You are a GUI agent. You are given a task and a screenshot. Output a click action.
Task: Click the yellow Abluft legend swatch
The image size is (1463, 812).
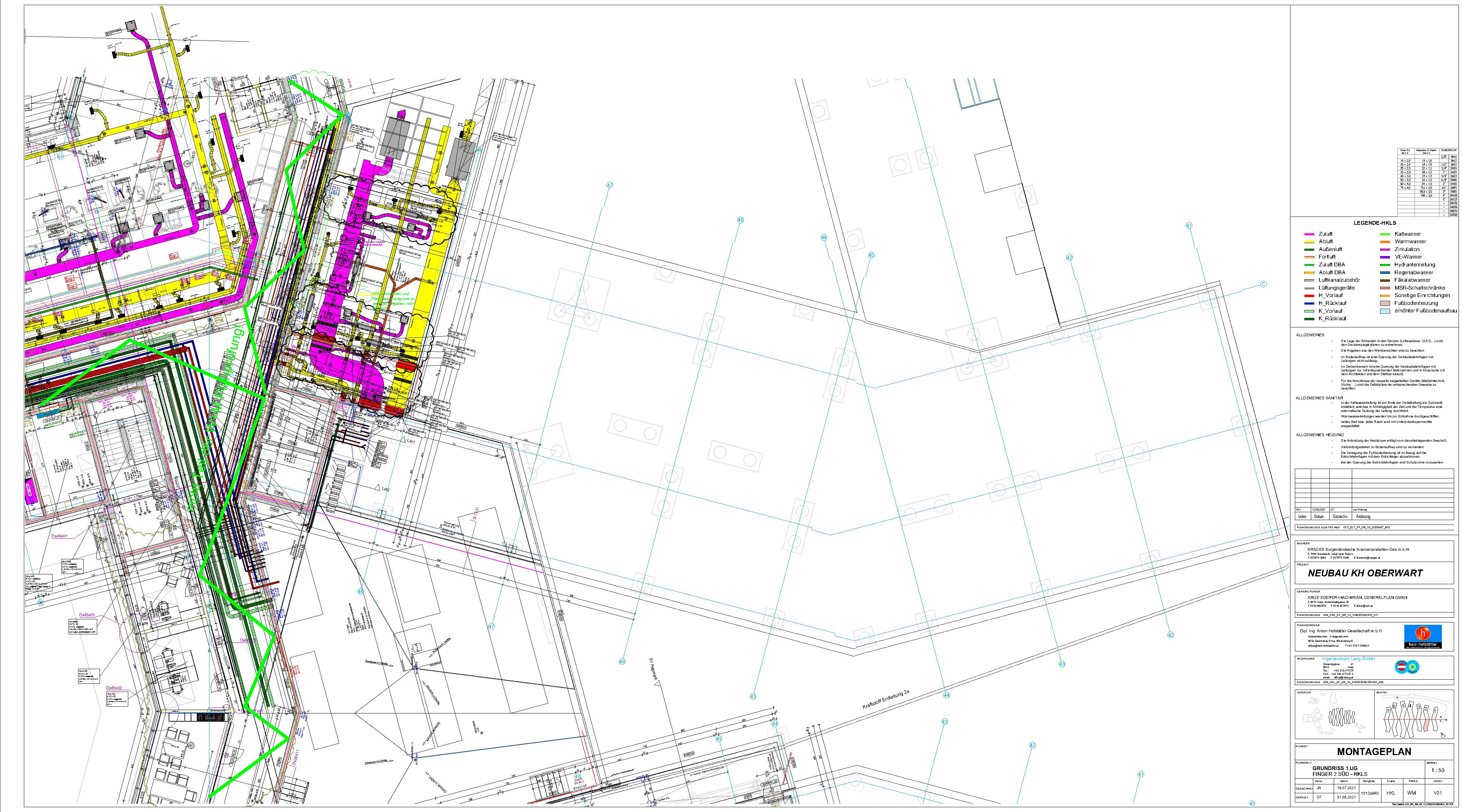tap(1309, 242)
